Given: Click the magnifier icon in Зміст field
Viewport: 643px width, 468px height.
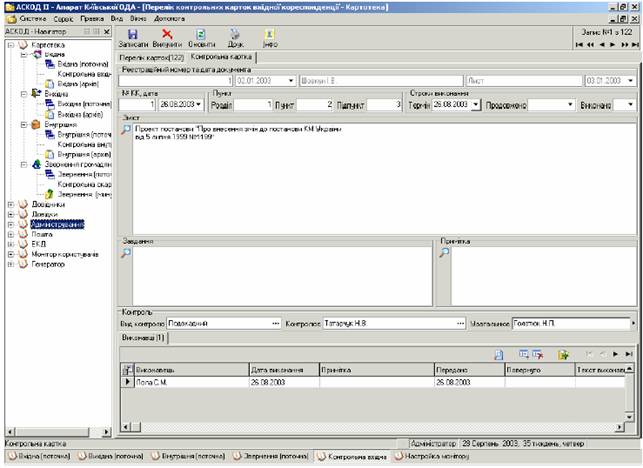Looking at the screenshot, I should click(126, 130).
